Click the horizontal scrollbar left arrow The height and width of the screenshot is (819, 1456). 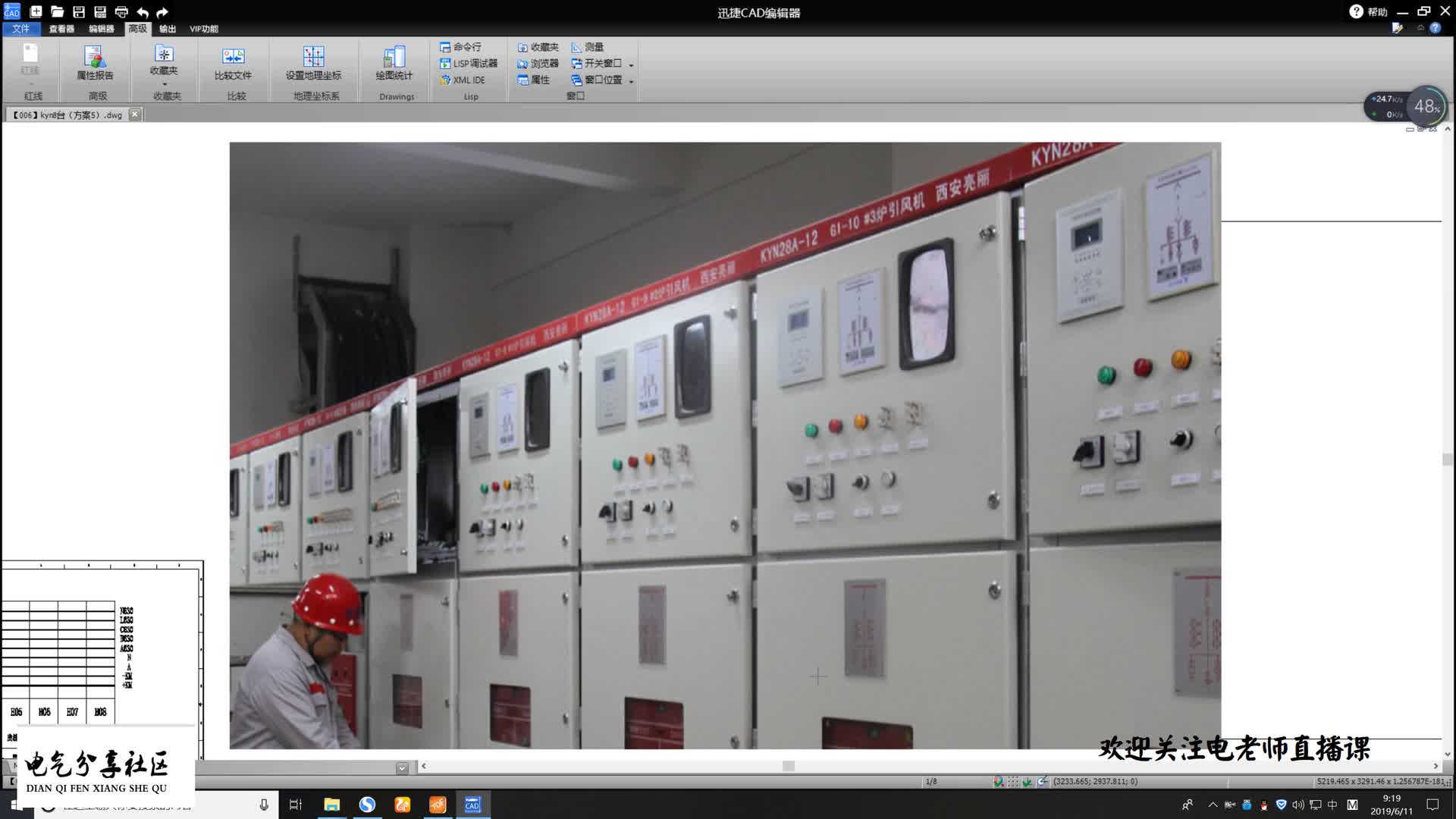pos(424,767)
